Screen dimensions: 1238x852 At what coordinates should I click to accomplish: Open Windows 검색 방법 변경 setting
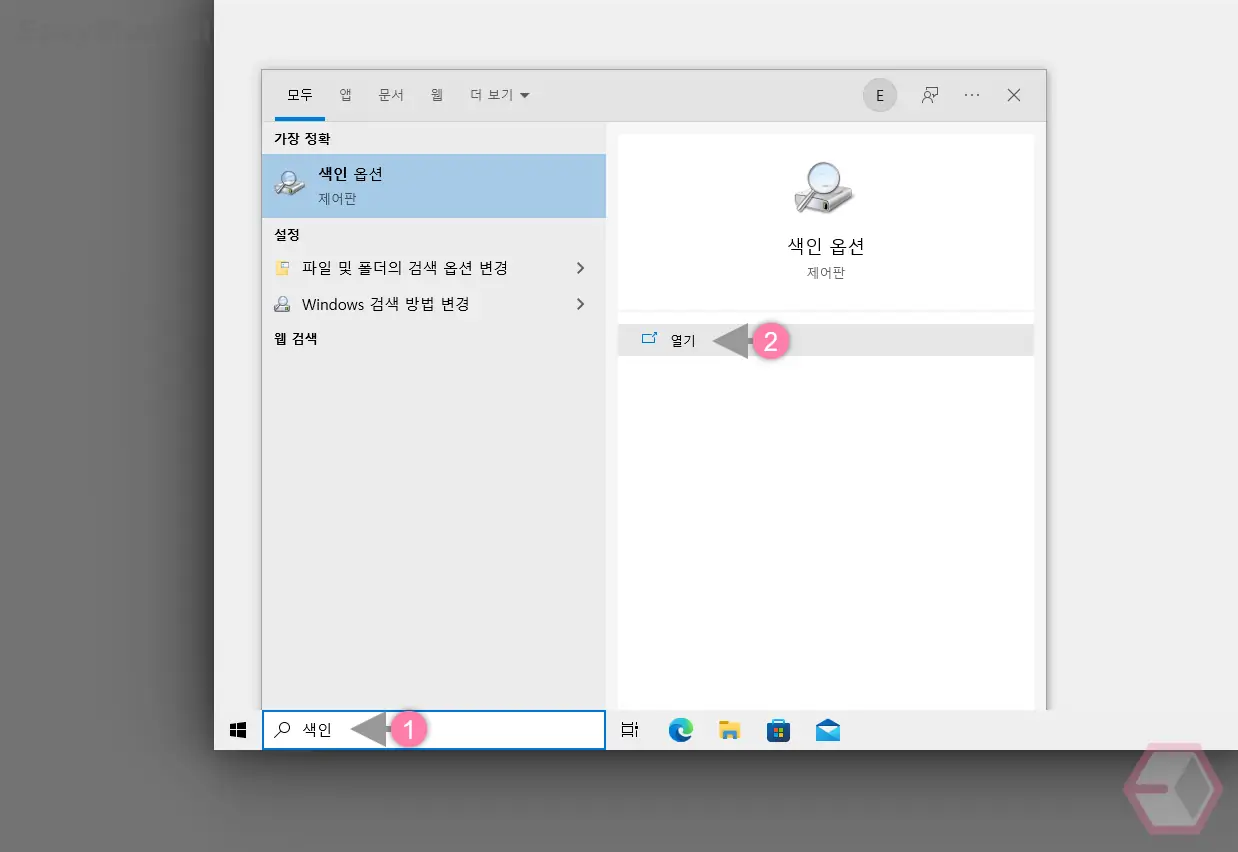434,304
